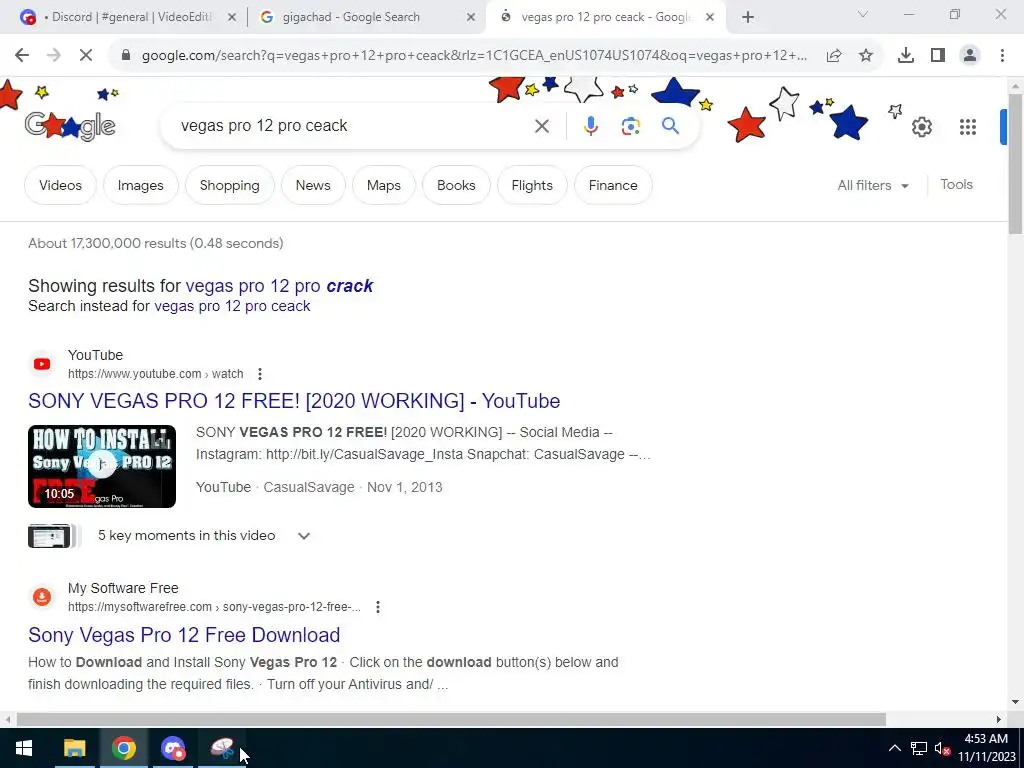Click the muted volume tray icon
The image size is (1024, 768).
942,748
